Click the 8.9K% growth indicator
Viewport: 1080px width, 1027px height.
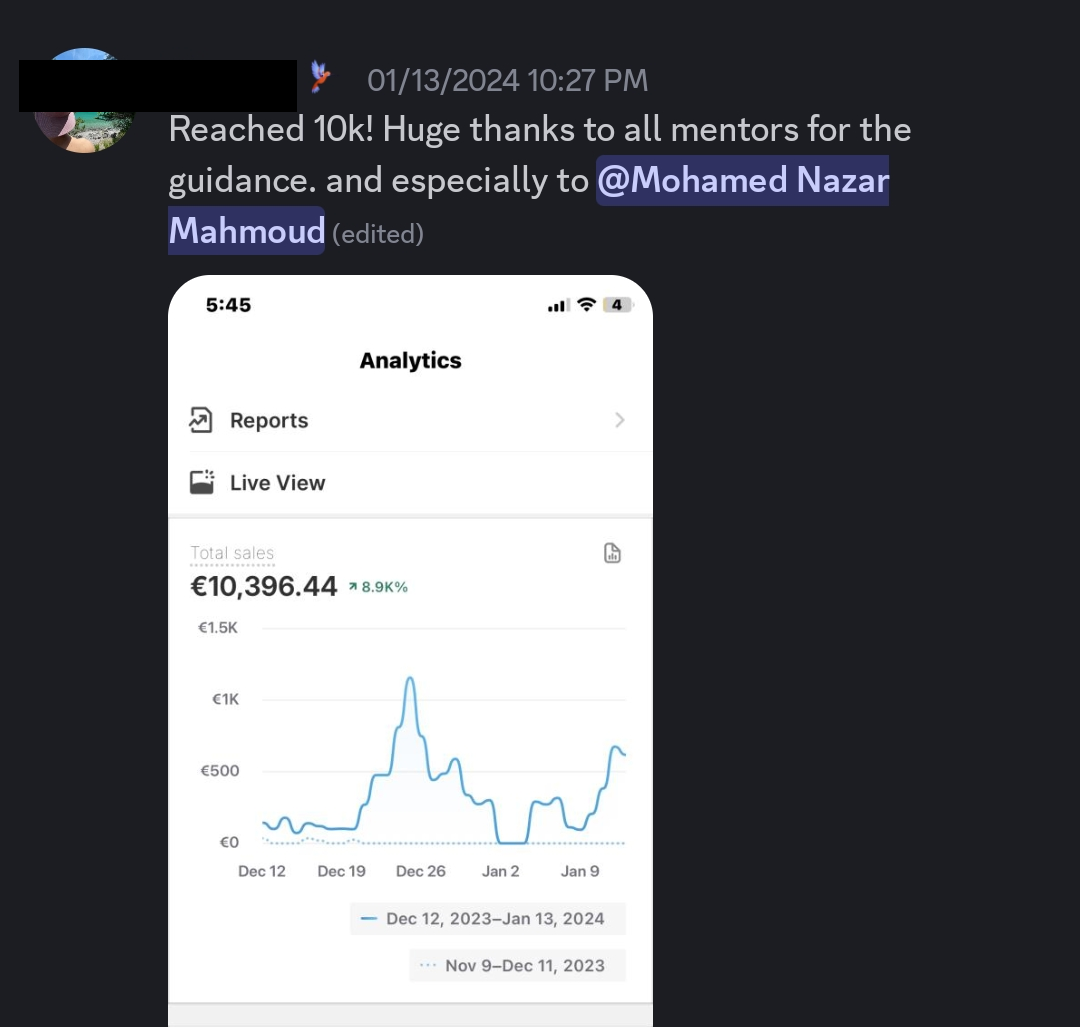[378, 587]
